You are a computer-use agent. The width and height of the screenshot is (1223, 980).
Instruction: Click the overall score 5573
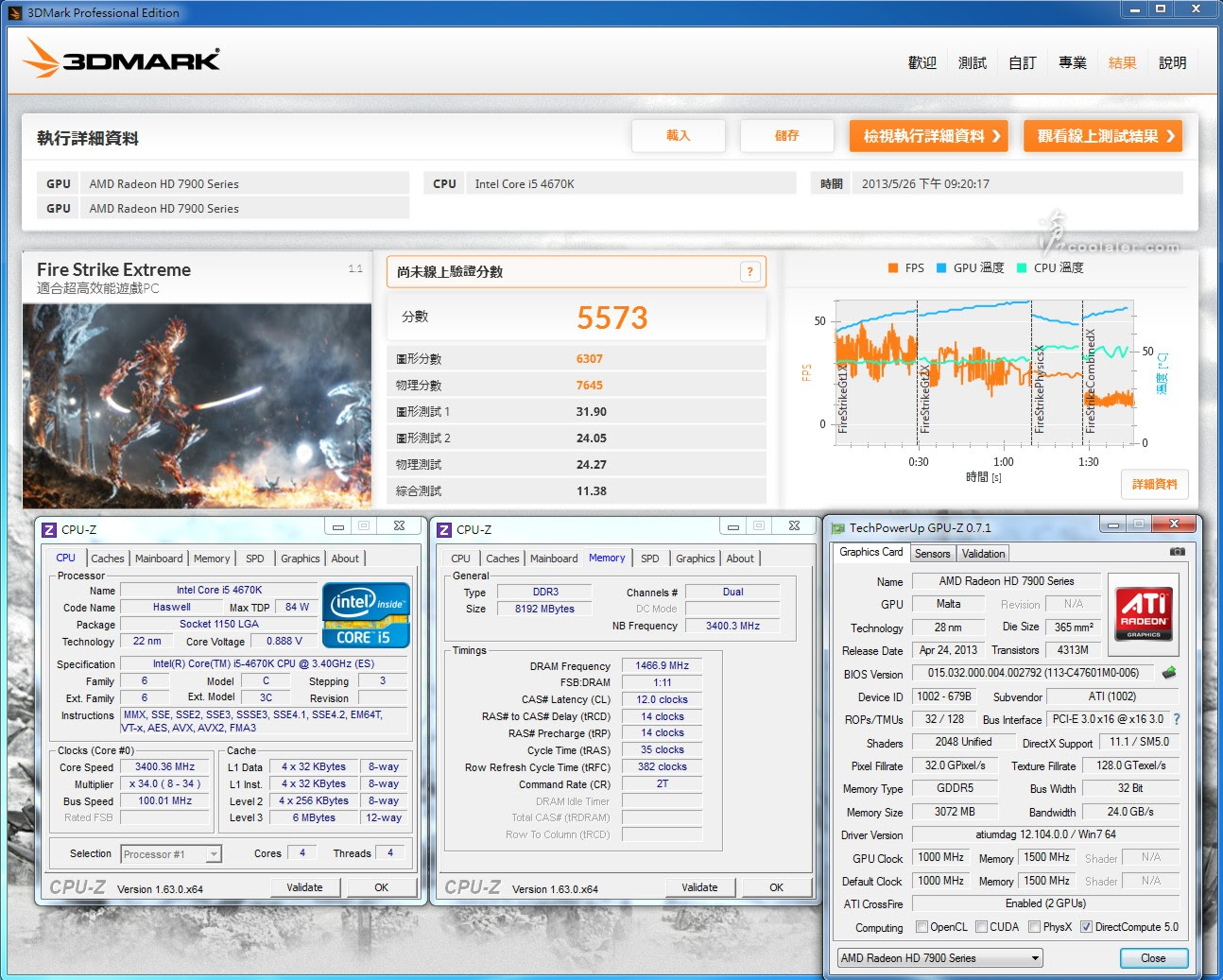coord(612,318)
